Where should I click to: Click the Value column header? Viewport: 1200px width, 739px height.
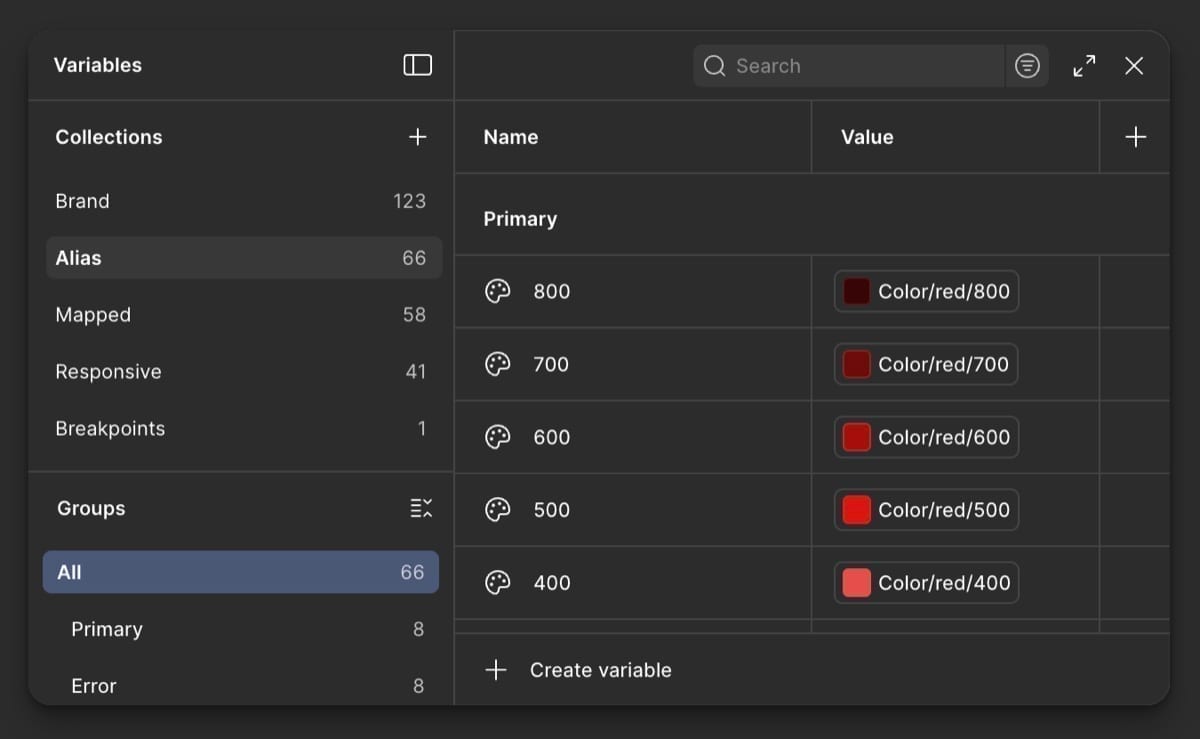[x=867, y=137]
